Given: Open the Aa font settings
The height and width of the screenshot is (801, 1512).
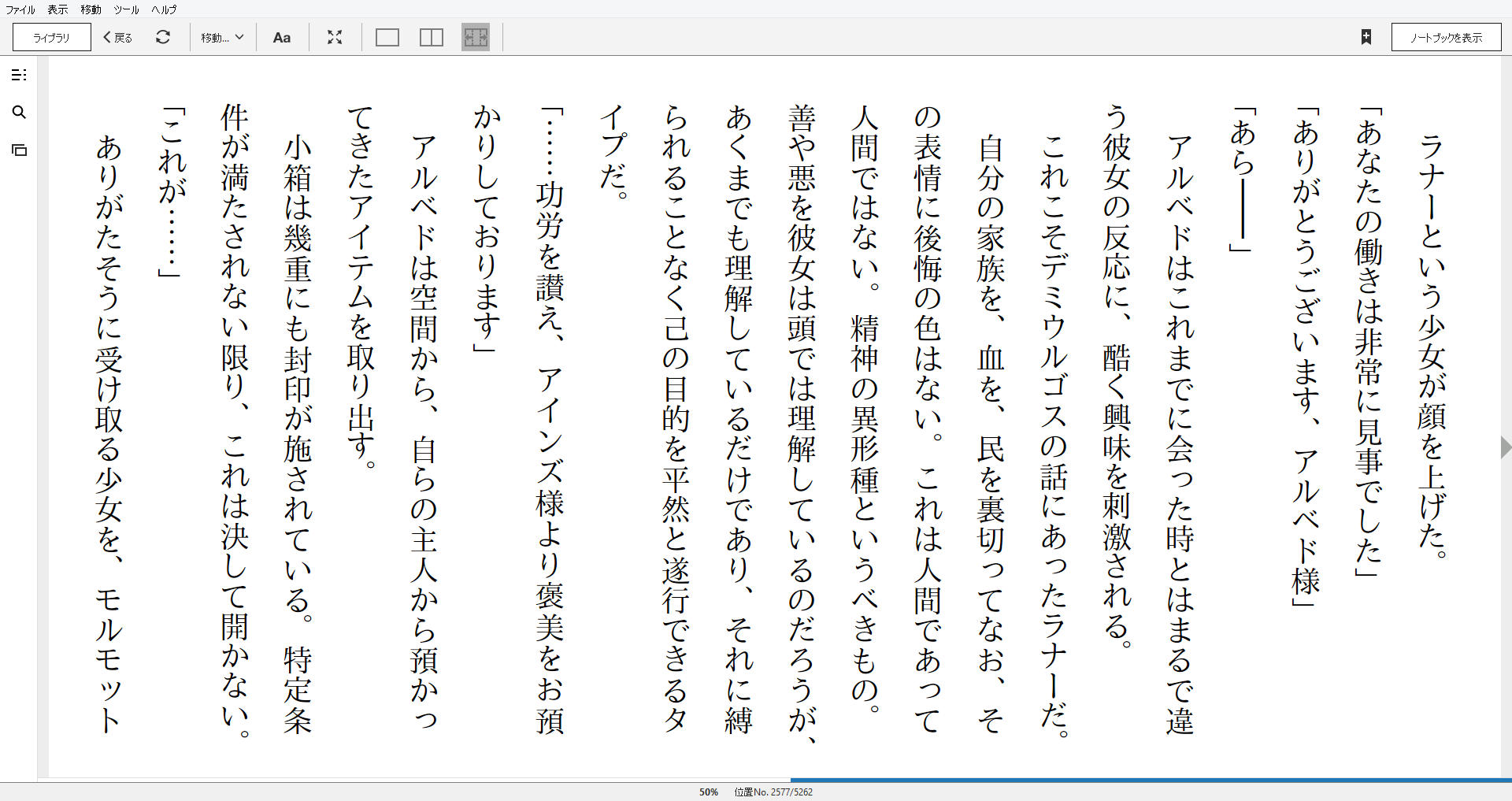Looking at the screenshot, I should click(x=282, y=37).
